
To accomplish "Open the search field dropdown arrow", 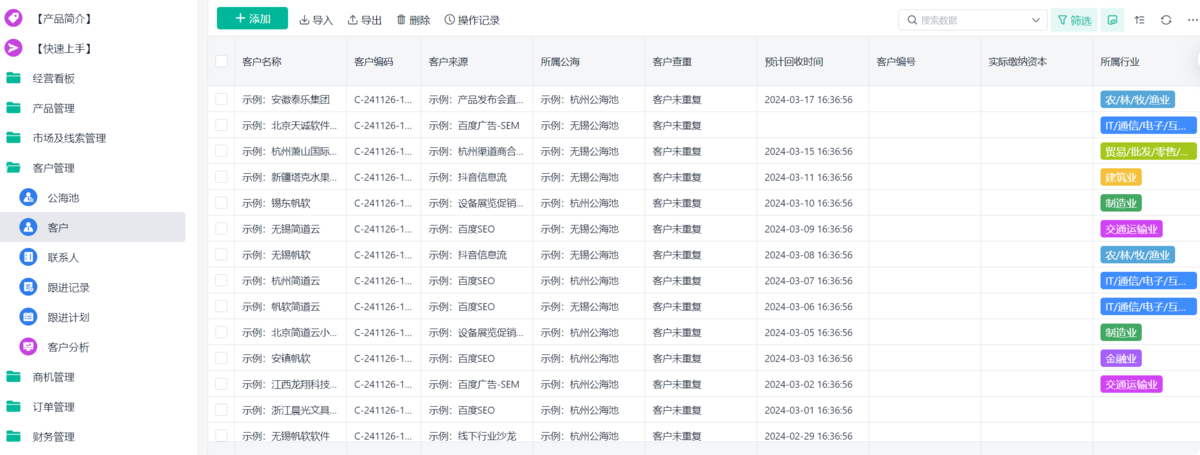I will pos(1037,20).
